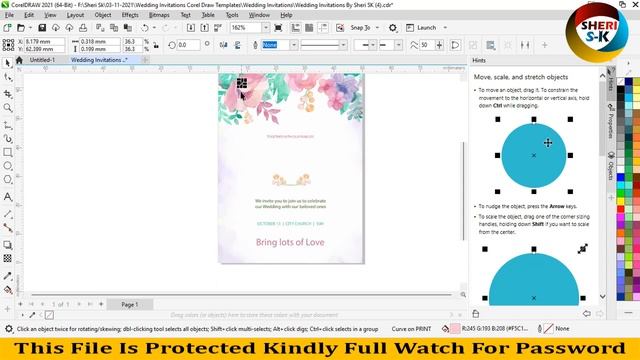Click the Hints back arrow button
Image resolution: width=640 pixels, height=360 pixels.
(x=587, y=313)
